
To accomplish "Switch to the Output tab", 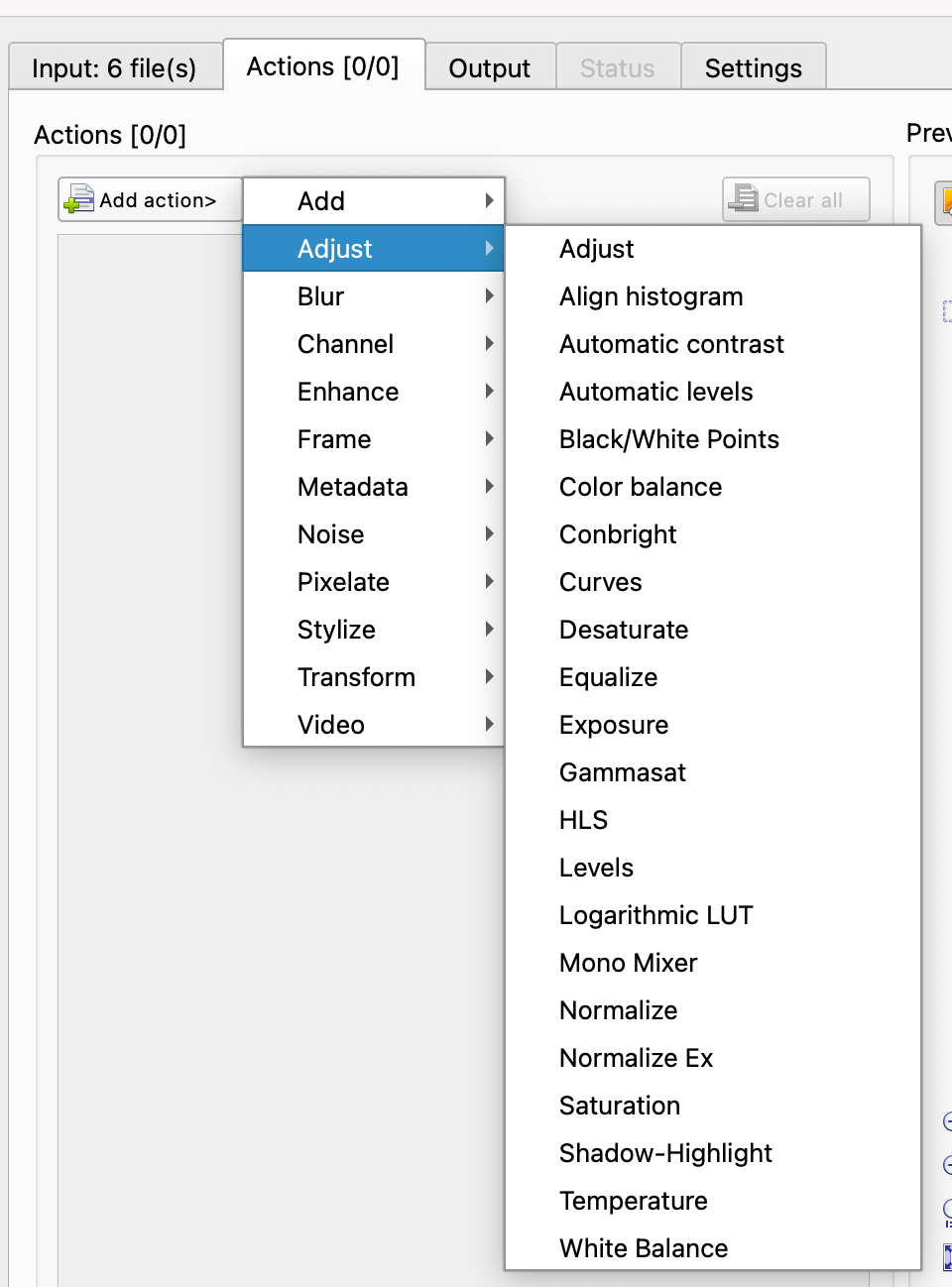I will tap(489, 68).
